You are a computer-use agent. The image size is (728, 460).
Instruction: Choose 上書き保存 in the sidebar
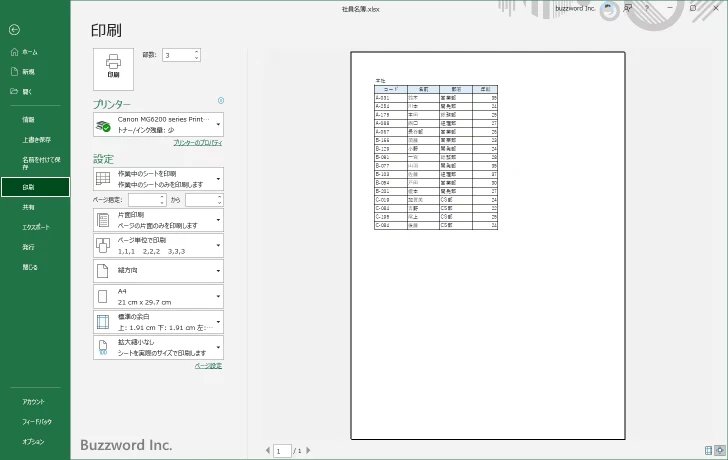37,139
